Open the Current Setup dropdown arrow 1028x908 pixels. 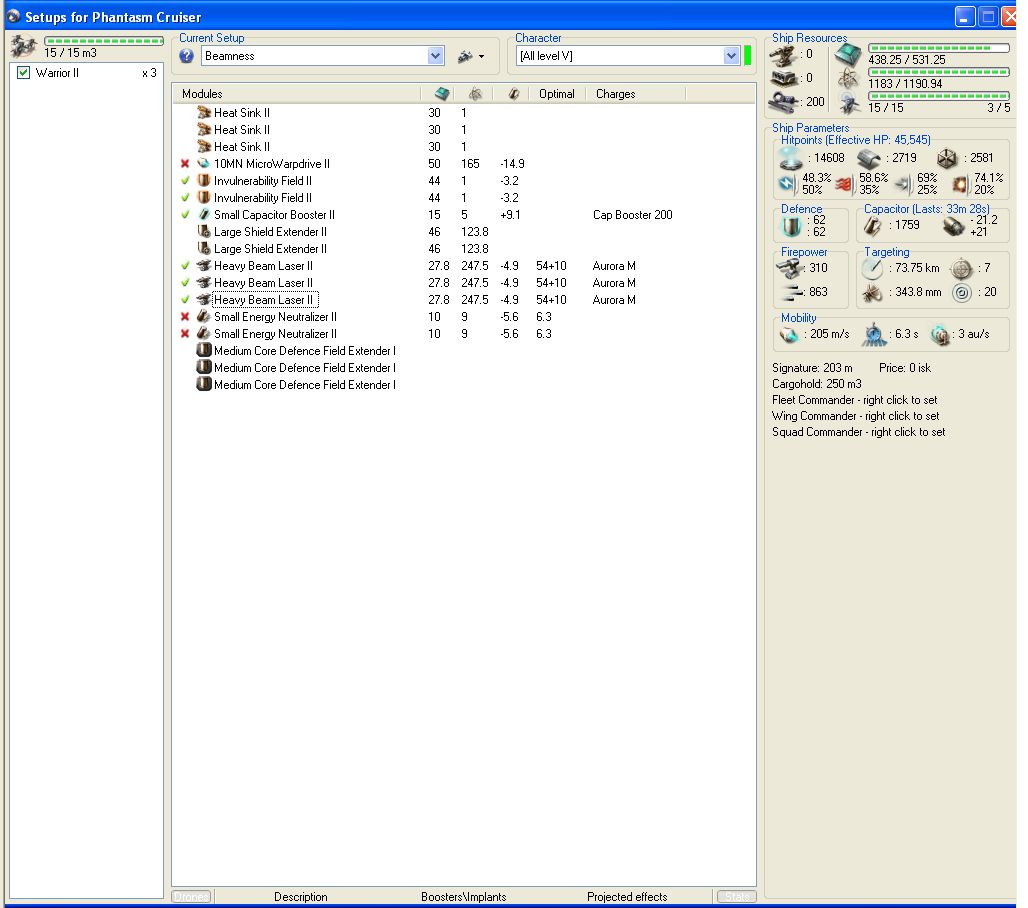435,56
